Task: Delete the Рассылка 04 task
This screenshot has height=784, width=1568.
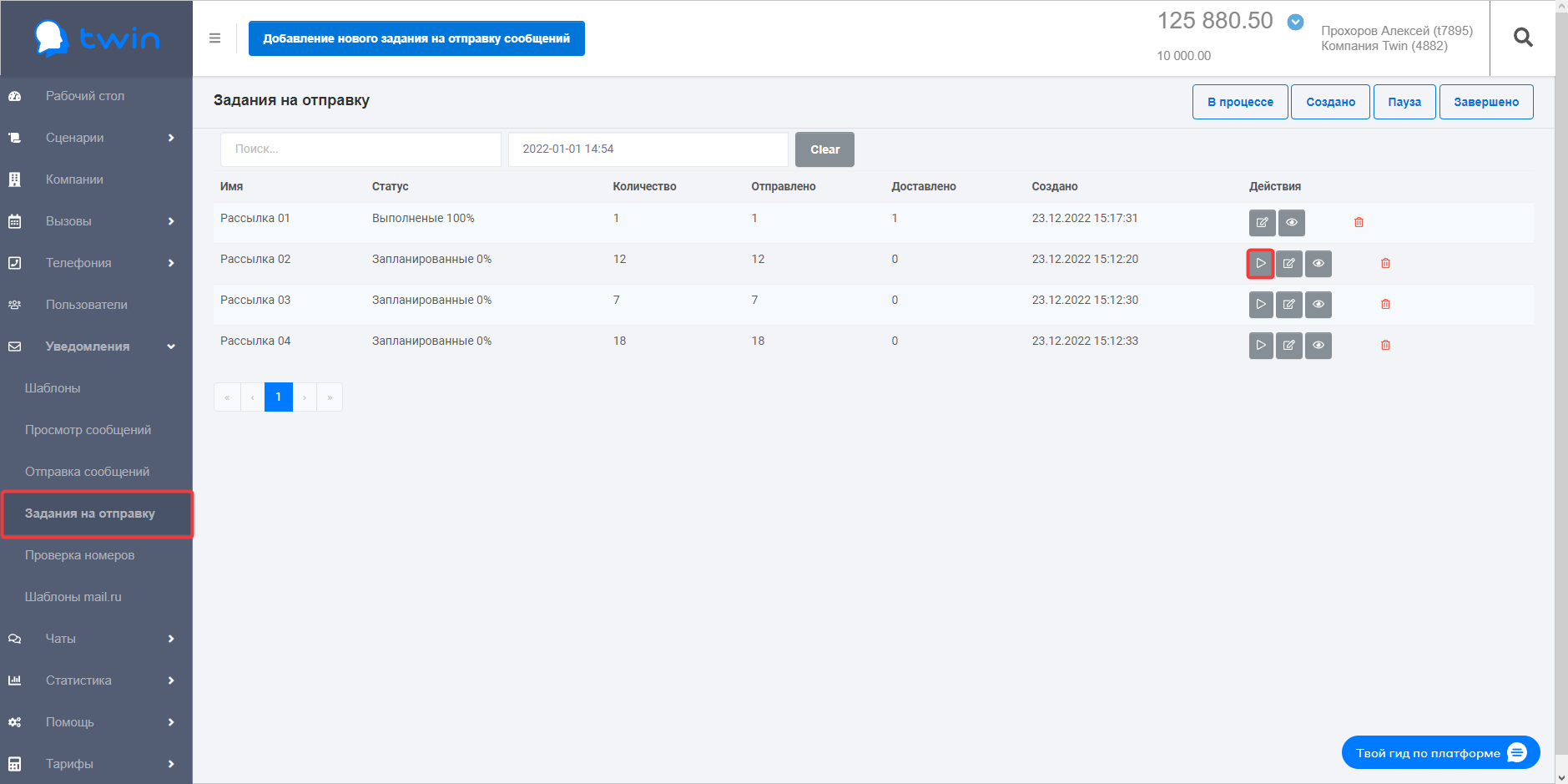Action: (x=1385, y=346)
